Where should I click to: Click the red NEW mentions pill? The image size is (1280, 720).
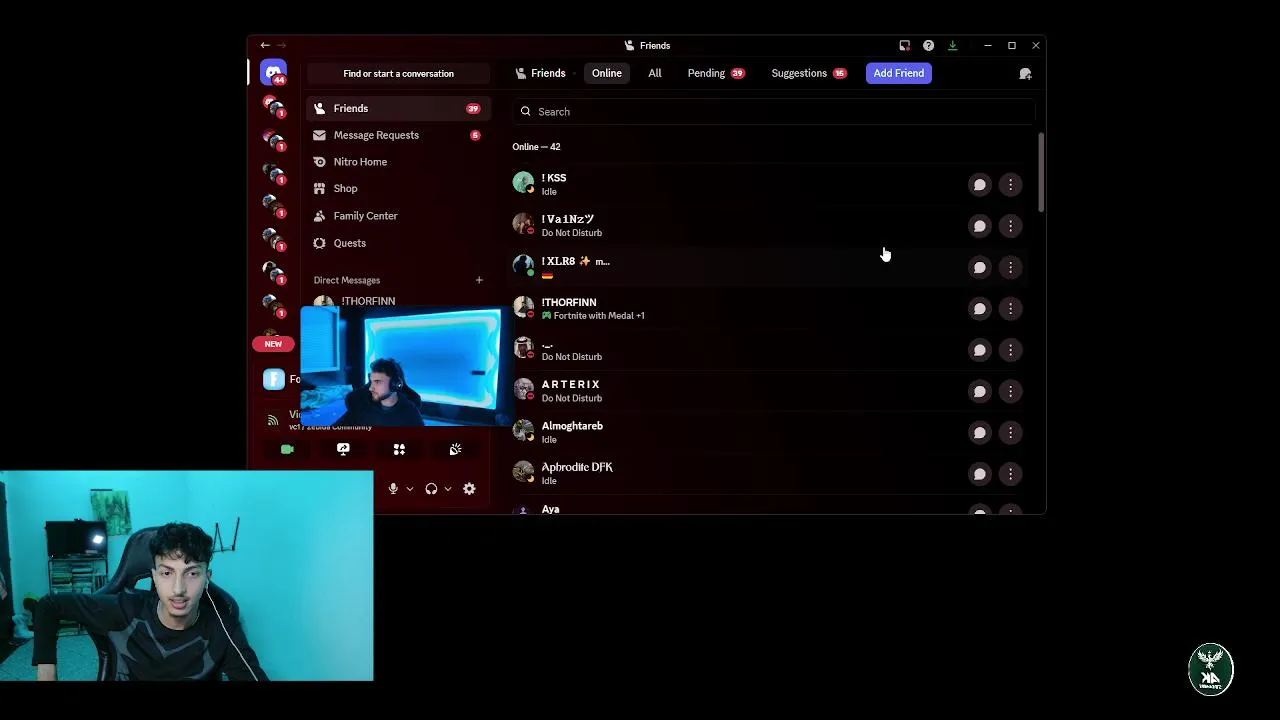click(273, 344)
